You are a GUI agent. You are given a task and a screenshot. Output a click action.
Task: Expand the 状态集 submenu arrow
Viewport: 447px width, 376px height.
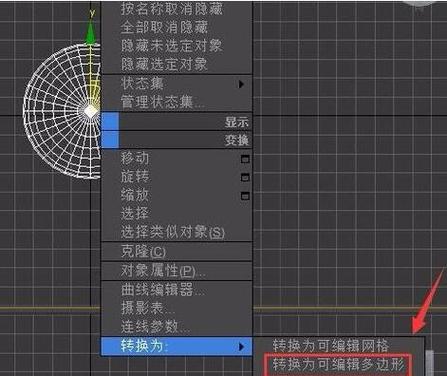pos(241,84)
